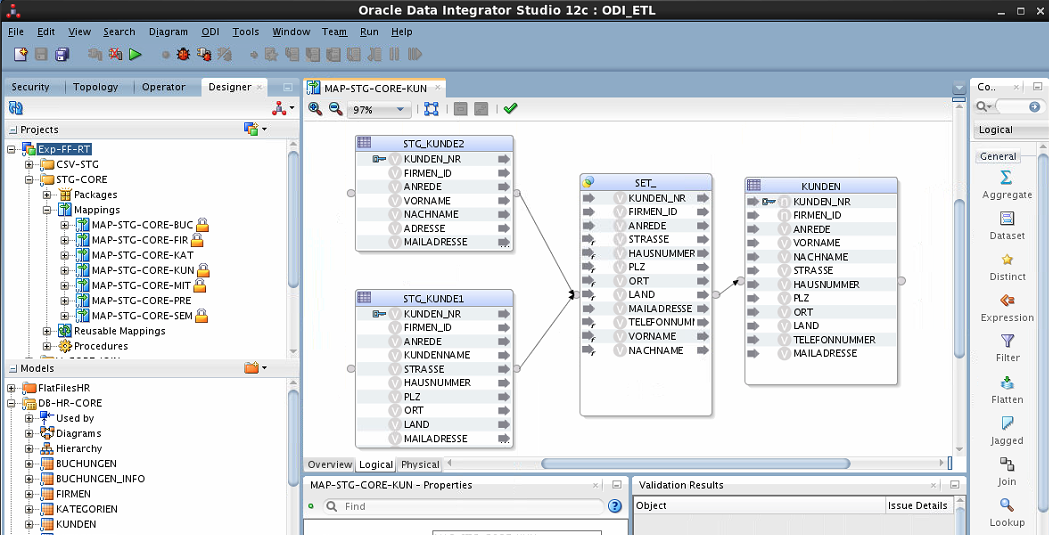Select TELEFONNUMMER attribute in KUNDEN datastore

pos(834,340)
